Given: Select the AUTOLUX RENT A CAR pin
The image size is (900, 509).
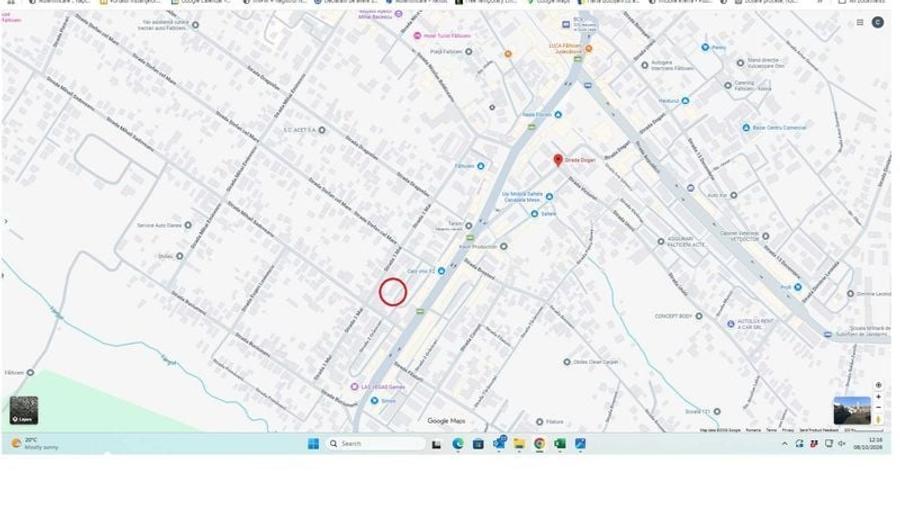Looking at the screenshot, I should (731, 324).
